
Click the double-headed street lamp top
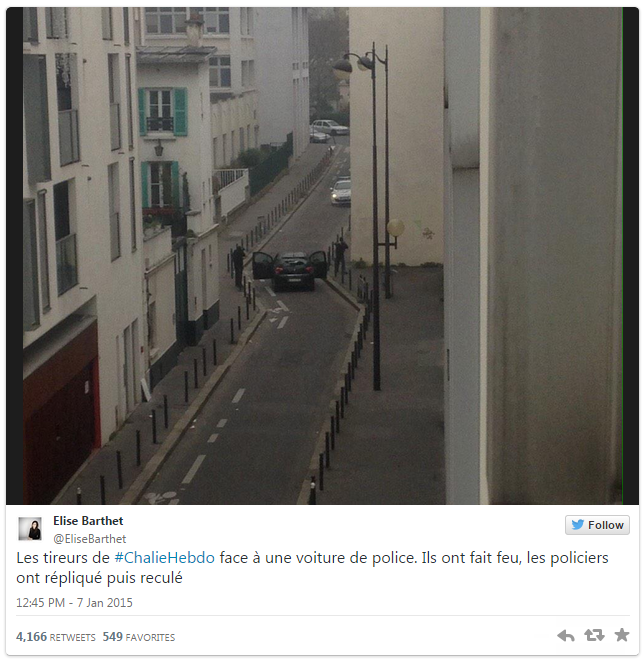[x=359, y=61]
